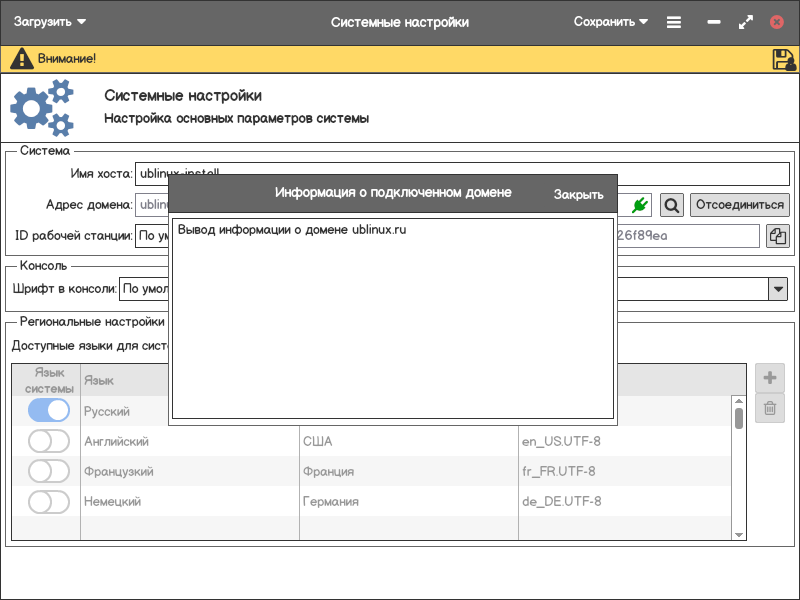Open the hamburger menu in title bar
800x600 pixels.
coord(674,22)
